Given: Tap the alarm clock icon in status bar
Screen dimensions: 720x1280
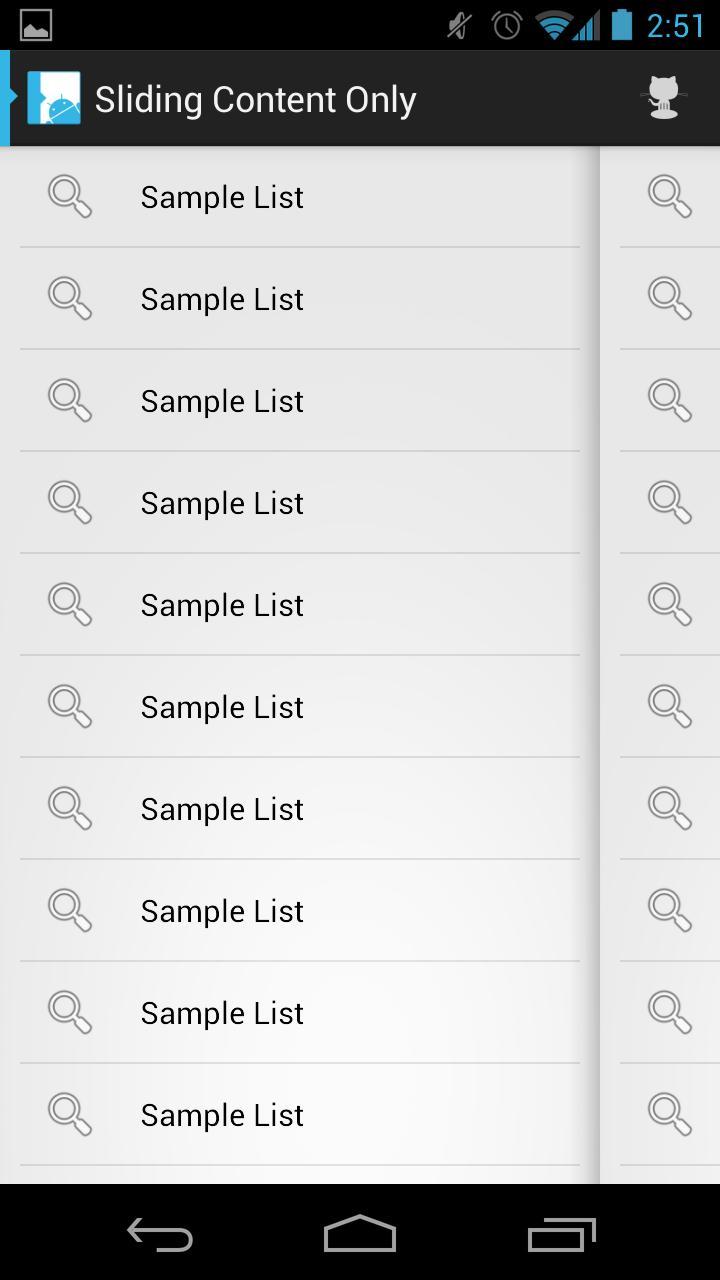Looking at the screenshot, I should click(x=507, y=25).
